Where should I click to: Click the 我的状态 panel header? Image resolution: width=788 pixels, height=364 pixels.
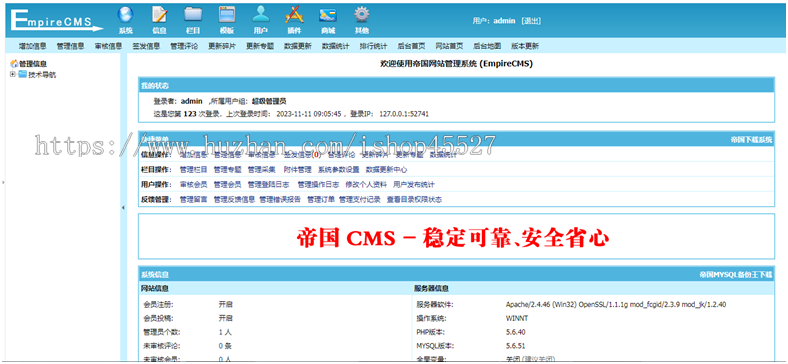(x=456, y=86)
